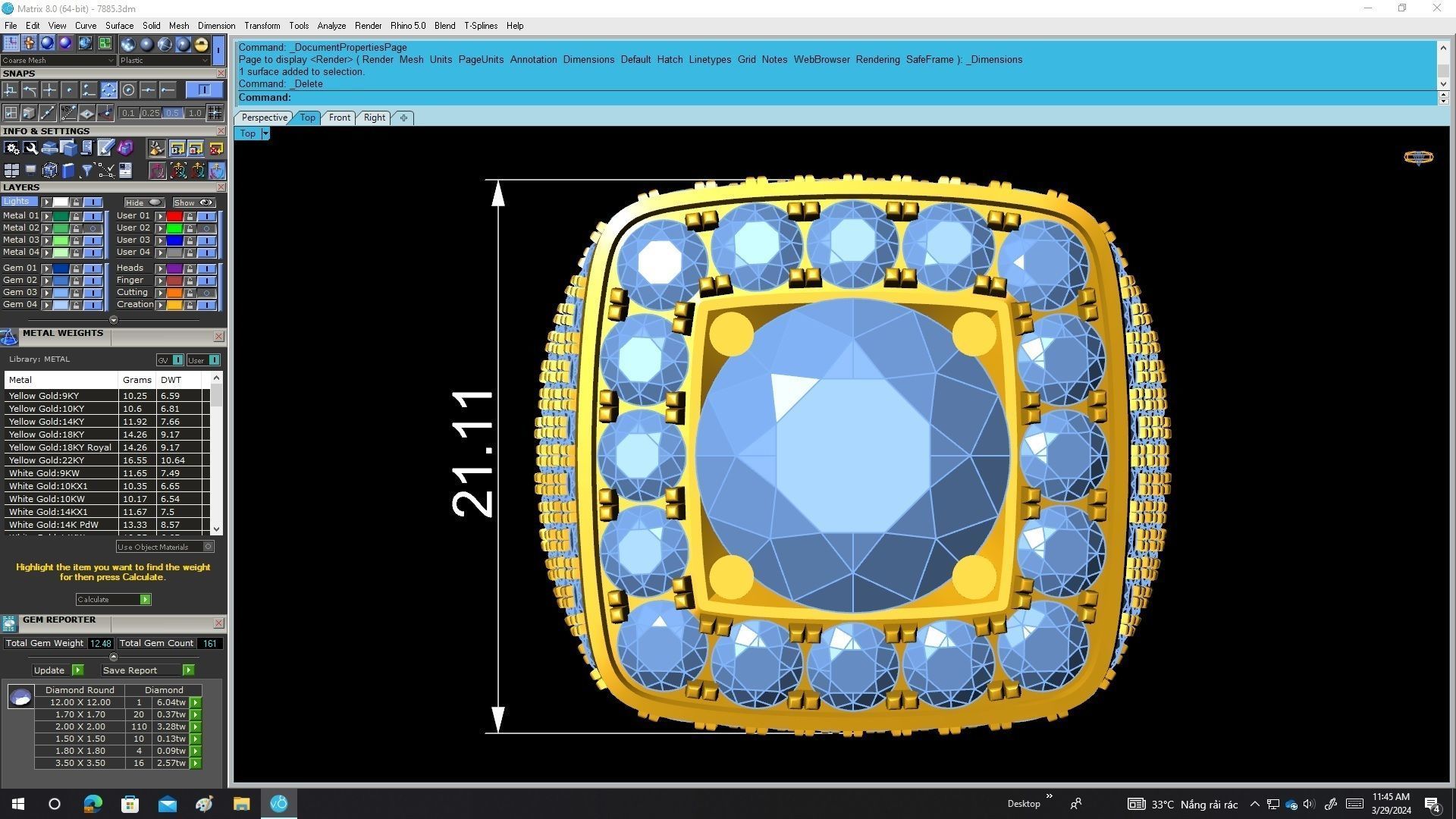The image size is (1456, 819).
Task: Click the Save Report button
Action: point(148,670)
